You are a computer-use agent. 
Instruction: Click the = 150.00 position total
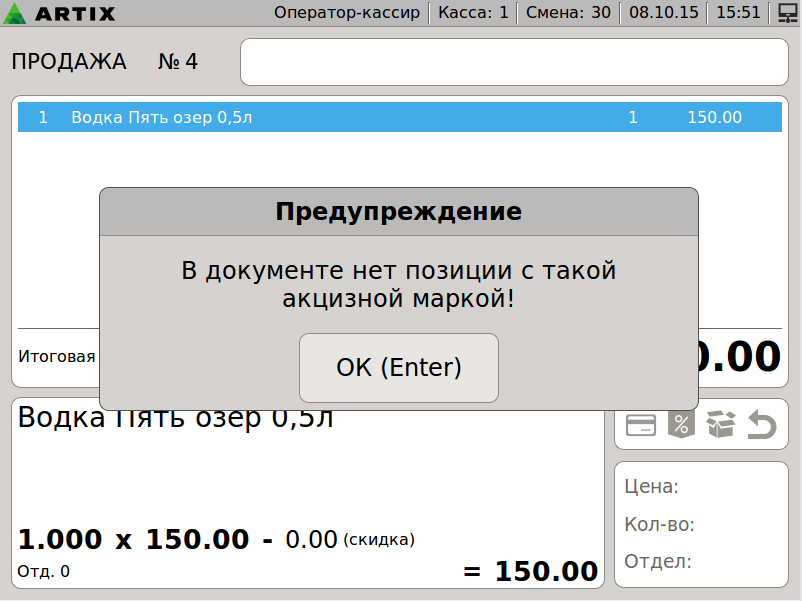[x=531, y=571]
